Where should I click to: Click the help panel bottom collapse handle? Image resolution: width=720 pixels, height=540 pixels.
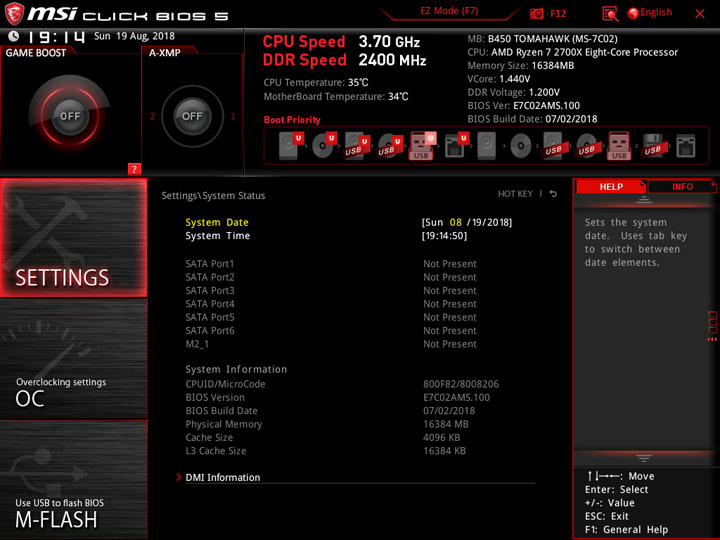click(x=644, y=458)
